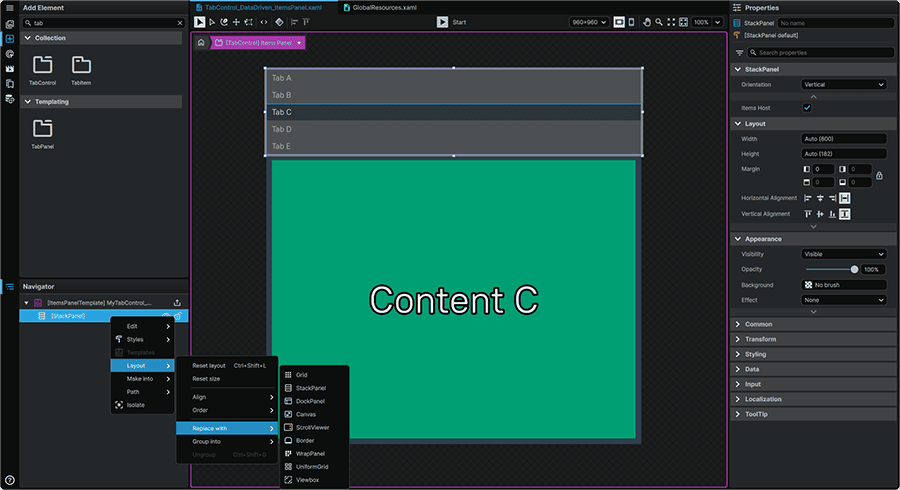
Task: Click the Background brush swatch
Action: click(808, 285)
